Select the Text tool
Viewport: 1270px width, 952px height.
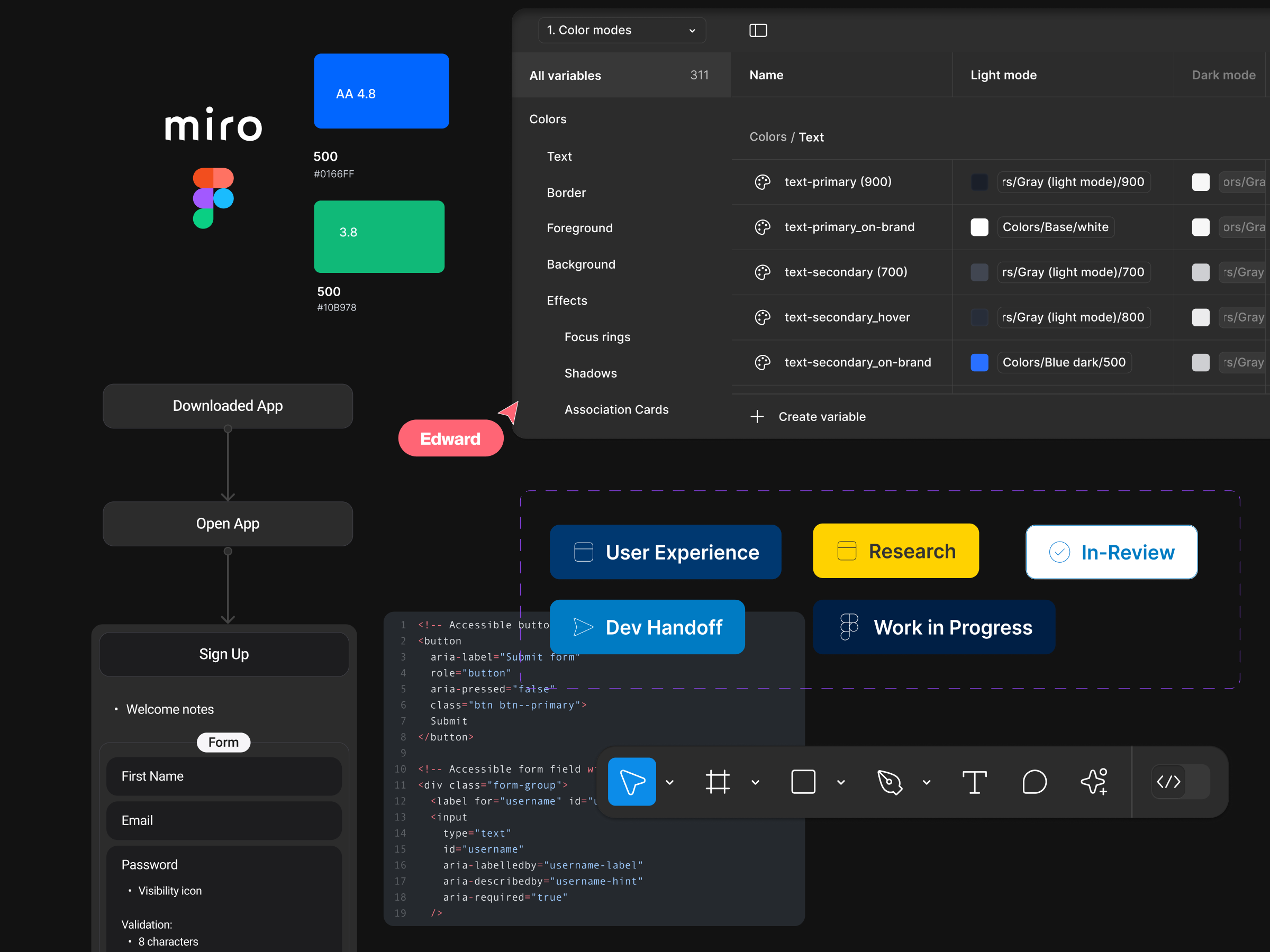click(x=974, y=782)
